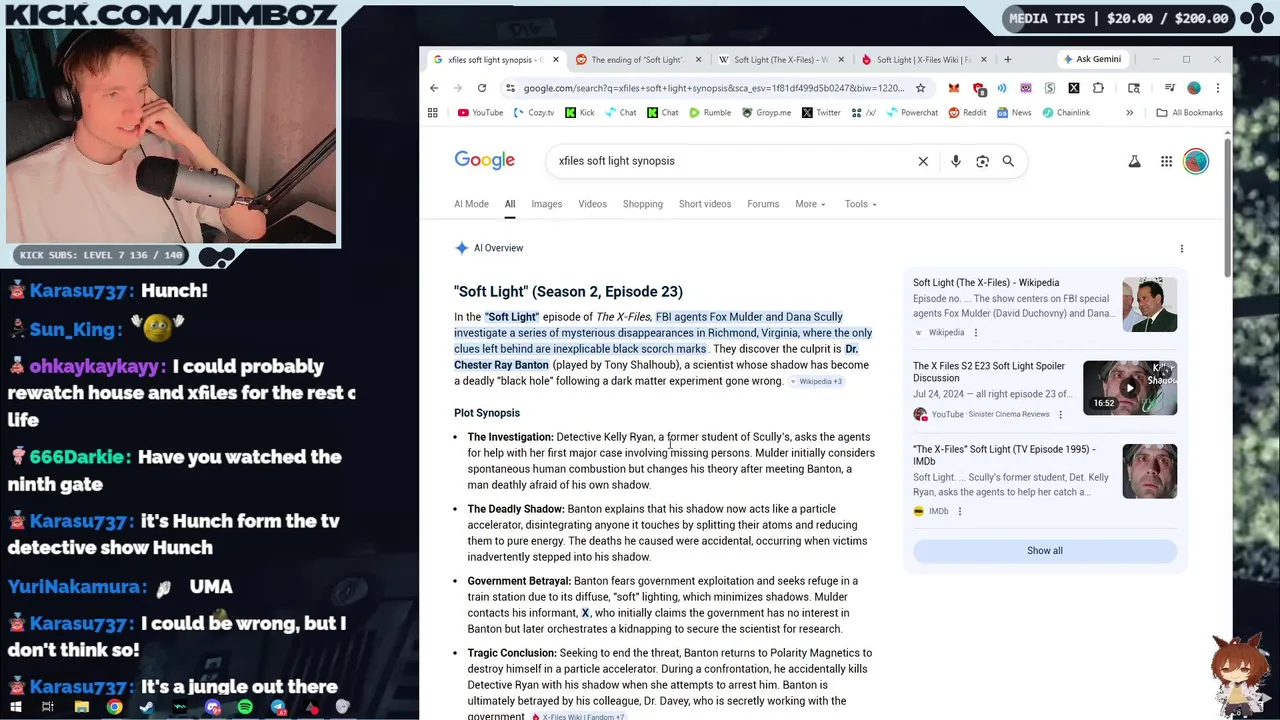Select the Short videos search tab
Image resolution: width=1280 pixels, height=720 pixels.
[705, 204]
